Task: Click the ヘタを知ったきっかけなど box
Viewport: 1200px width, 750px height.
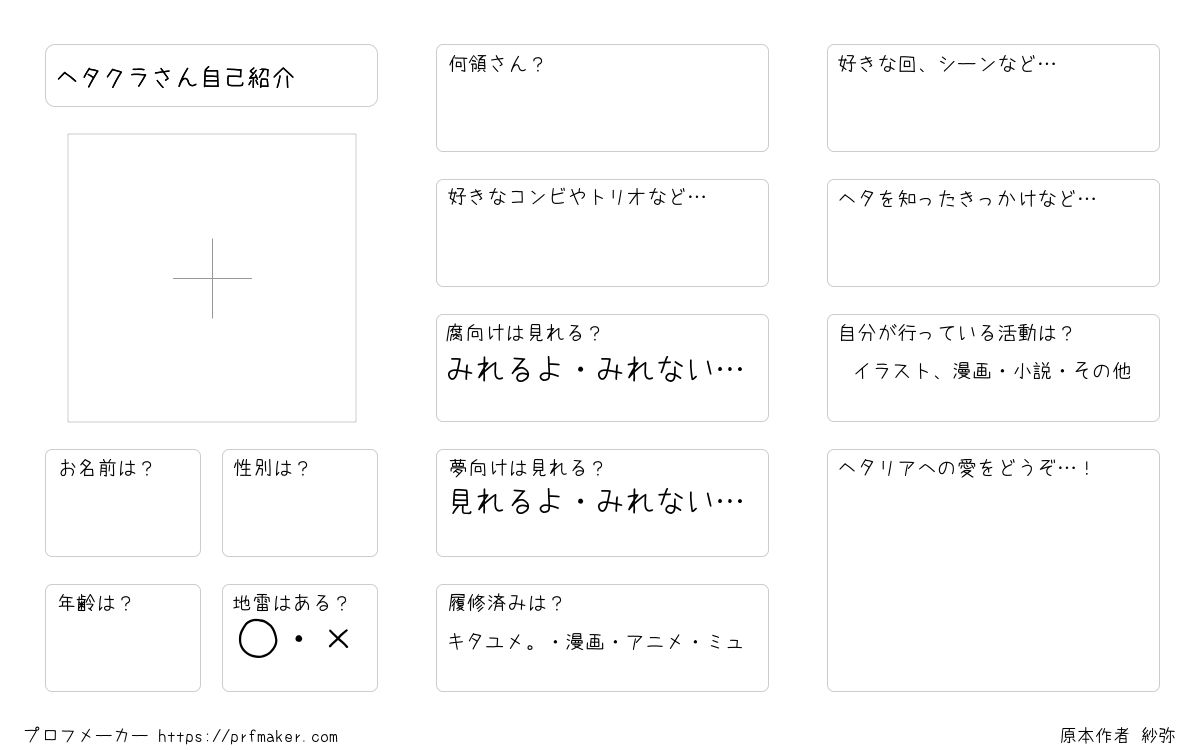Action: coord(993,233)
